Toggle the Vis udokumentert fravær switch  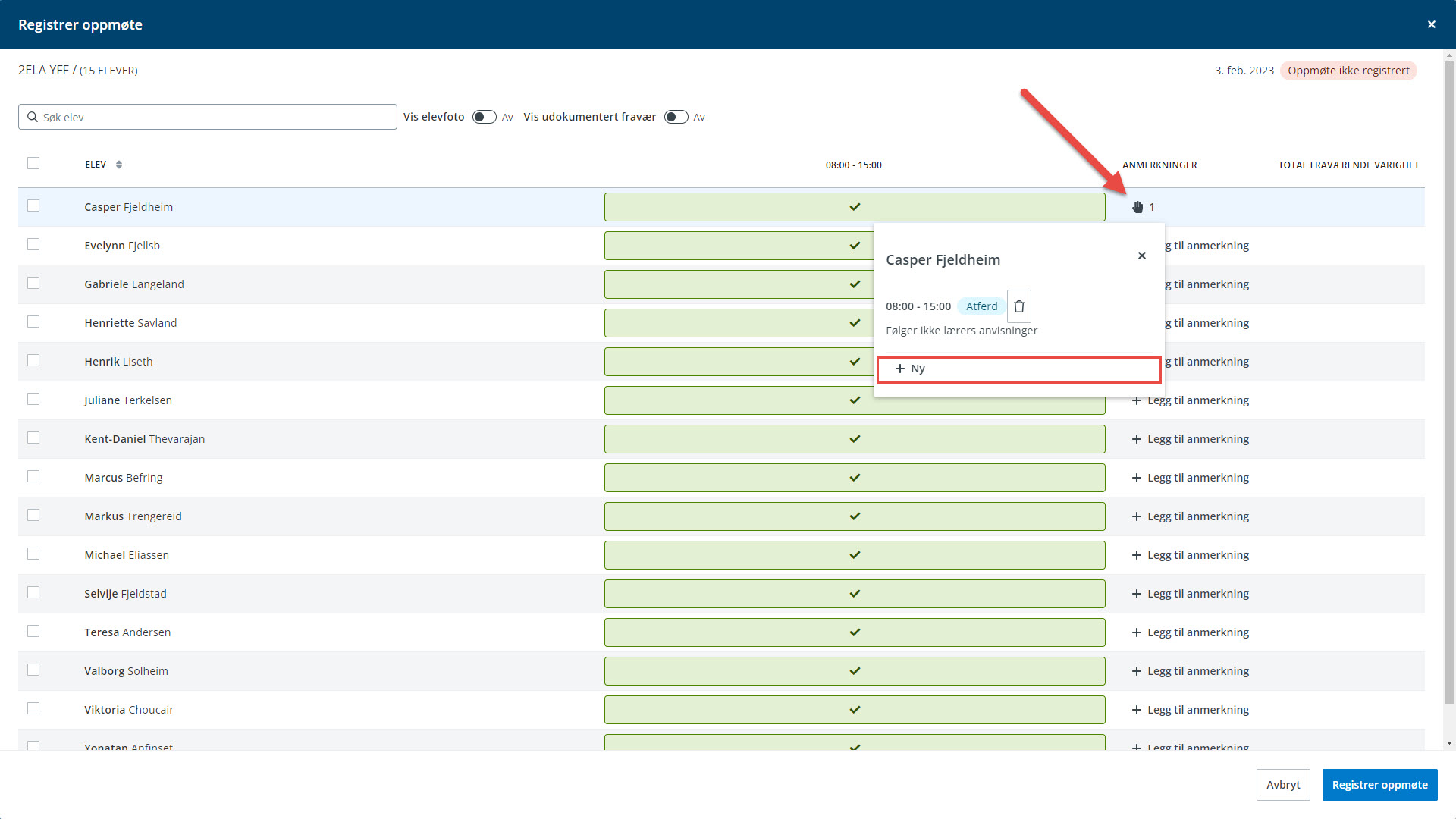pos(676,117)
